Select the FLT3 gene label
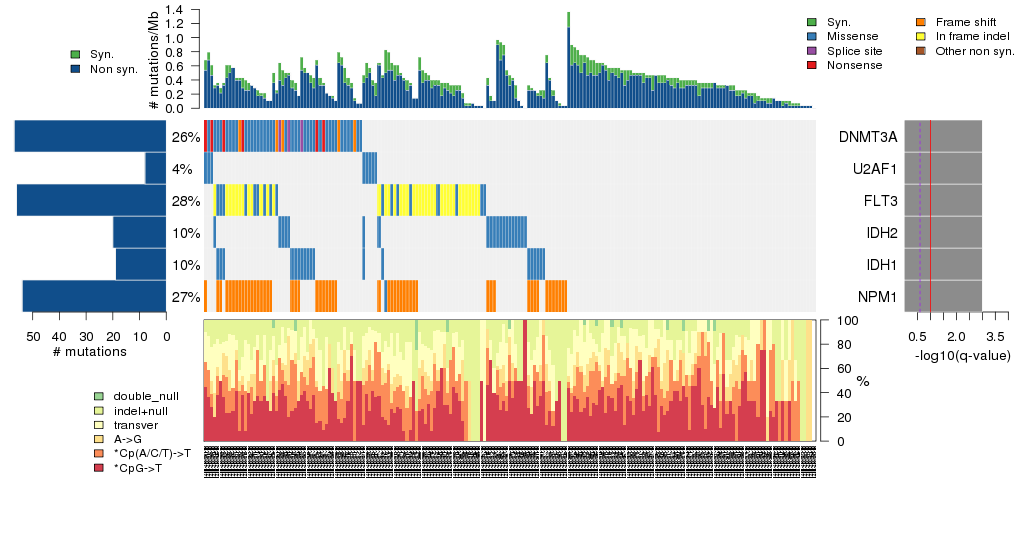The height and width of the screenshot is (552, 1020). click(878, 201)
